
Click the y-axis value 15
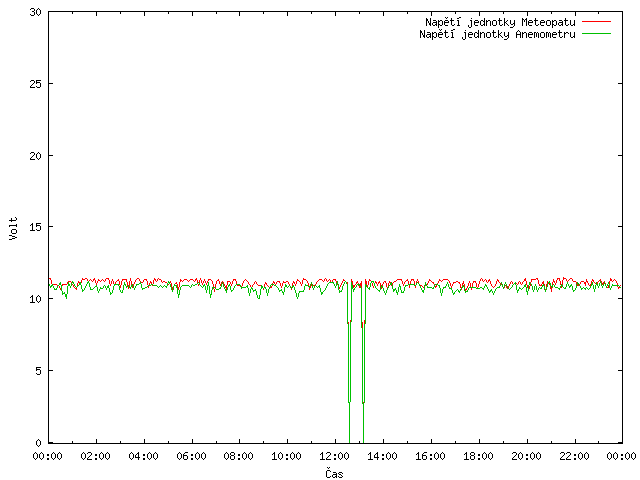coord(36,227)
